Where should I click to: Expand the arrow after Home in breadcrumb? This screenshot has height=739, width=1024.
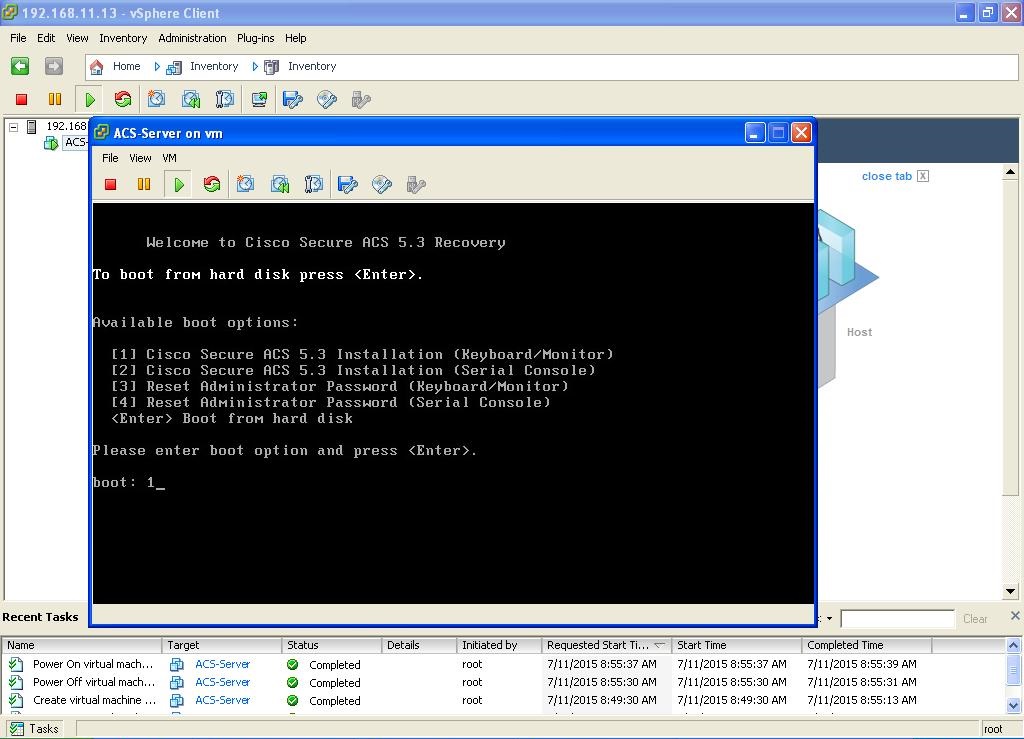pyautogui.click(x=156, y=66)
